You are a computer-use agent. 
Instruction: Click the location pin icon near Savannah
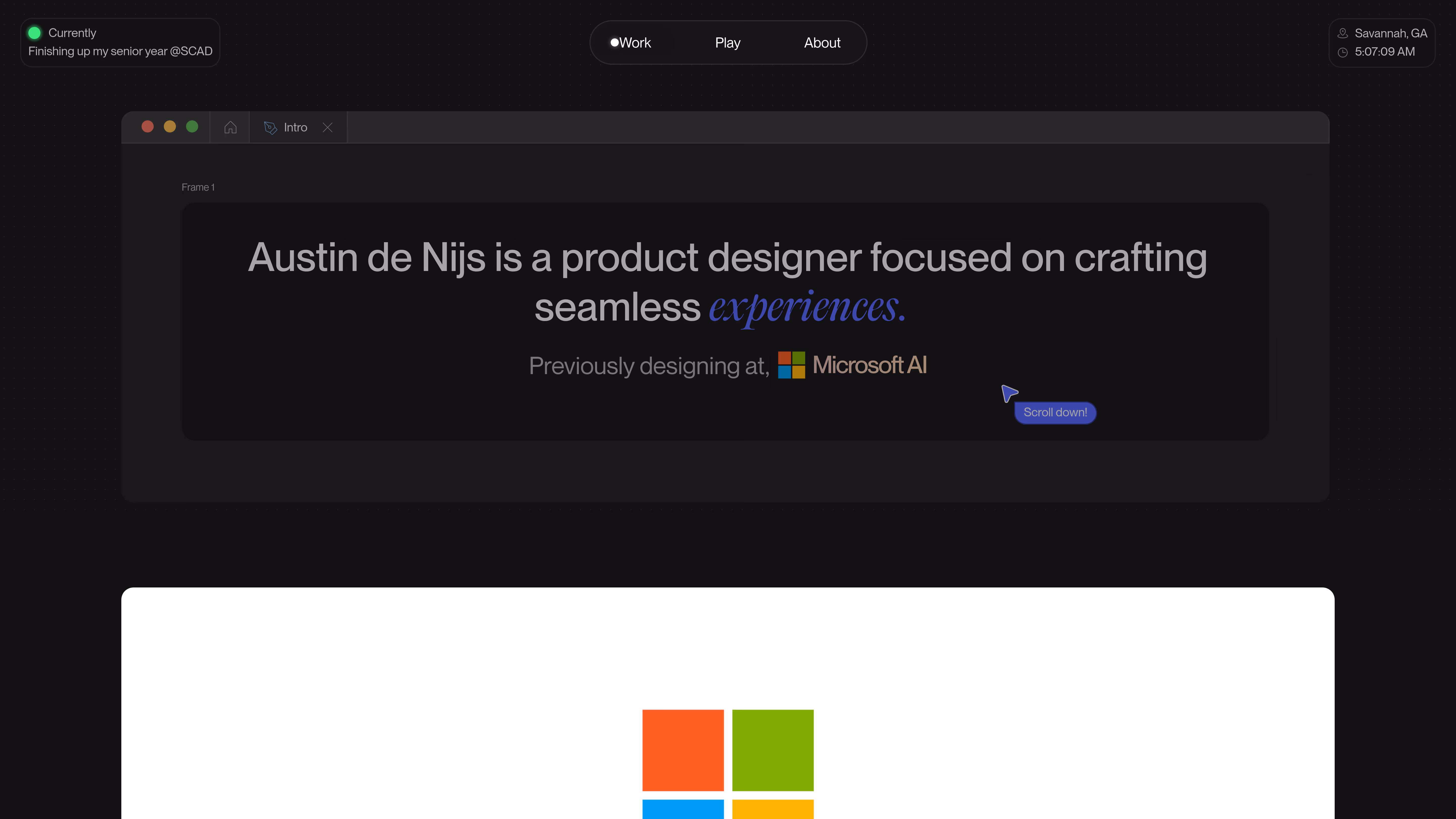pos(1343,33)
